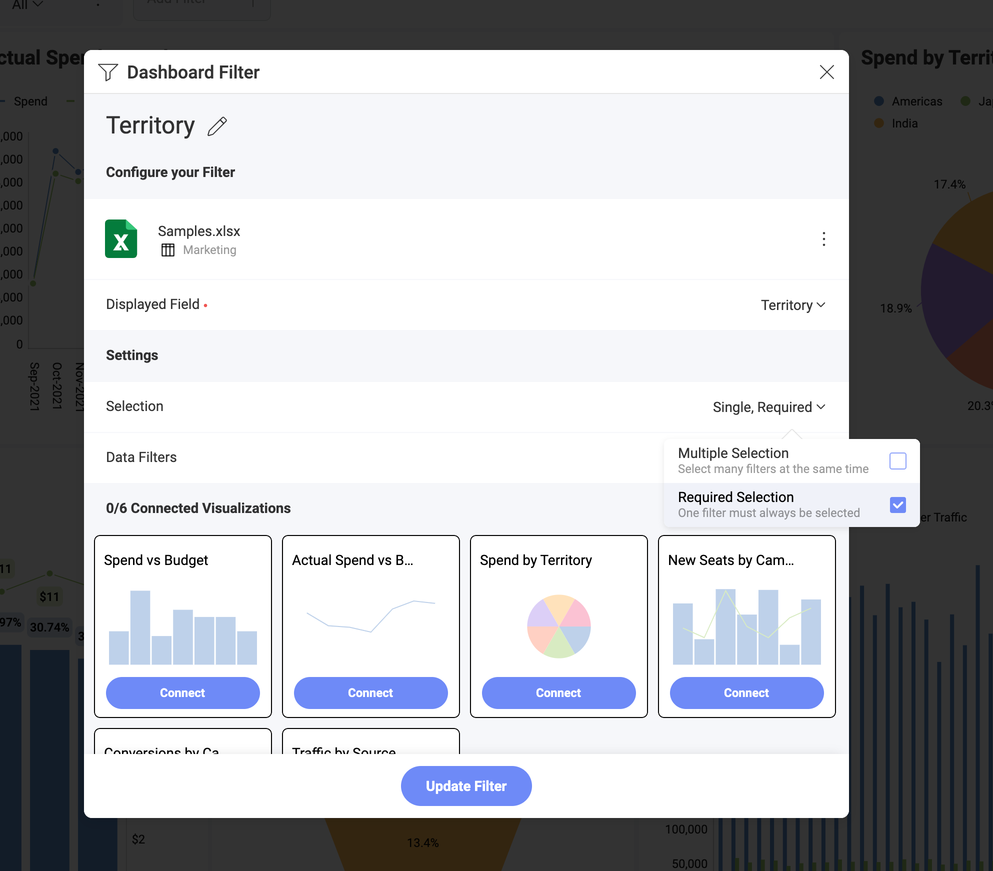Connect the Spend by Territory visualization
The width and height of the screenshot is (993, 871).
tap(559, 693)
